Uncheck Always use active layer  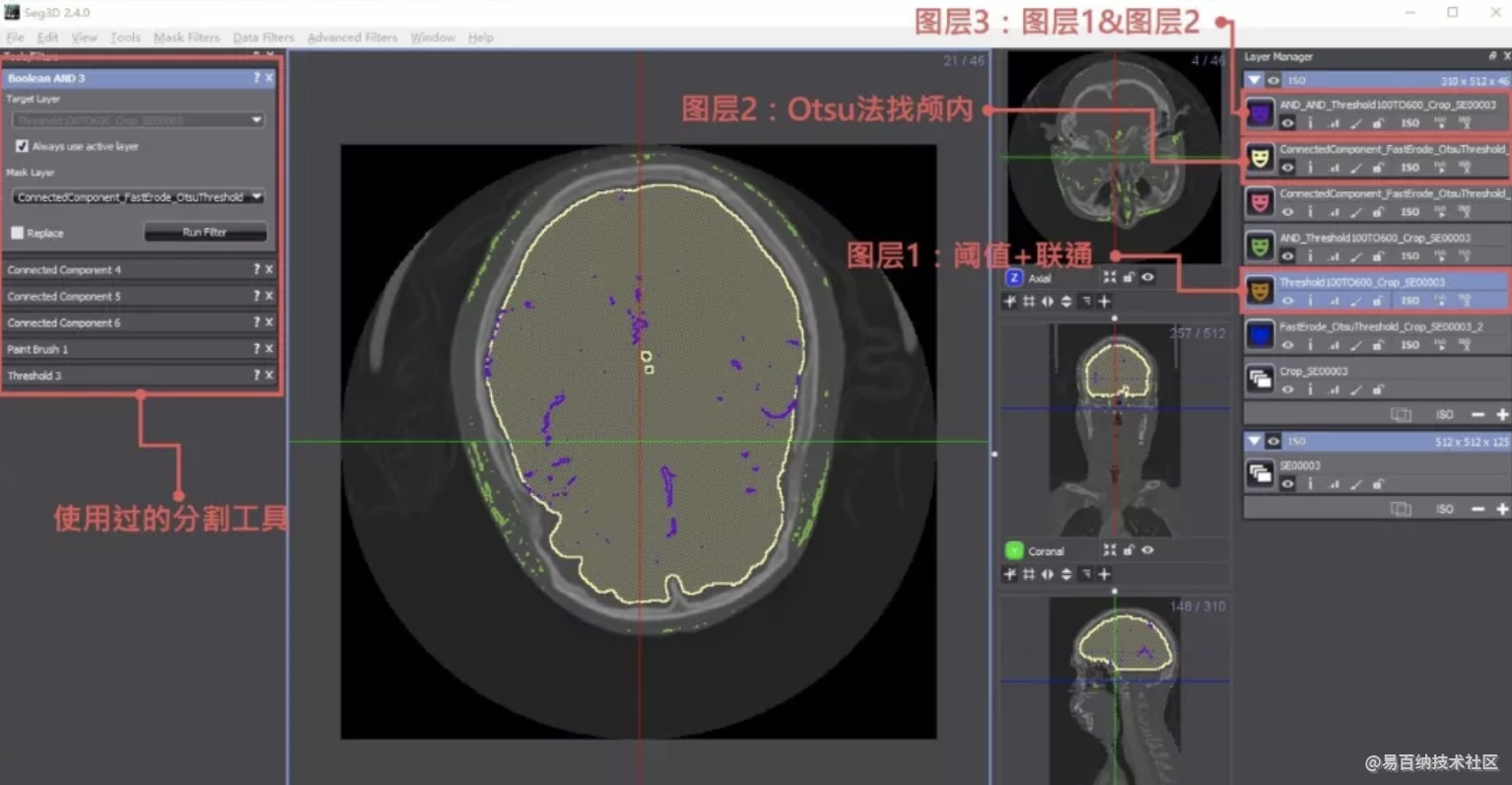(22, 146)
